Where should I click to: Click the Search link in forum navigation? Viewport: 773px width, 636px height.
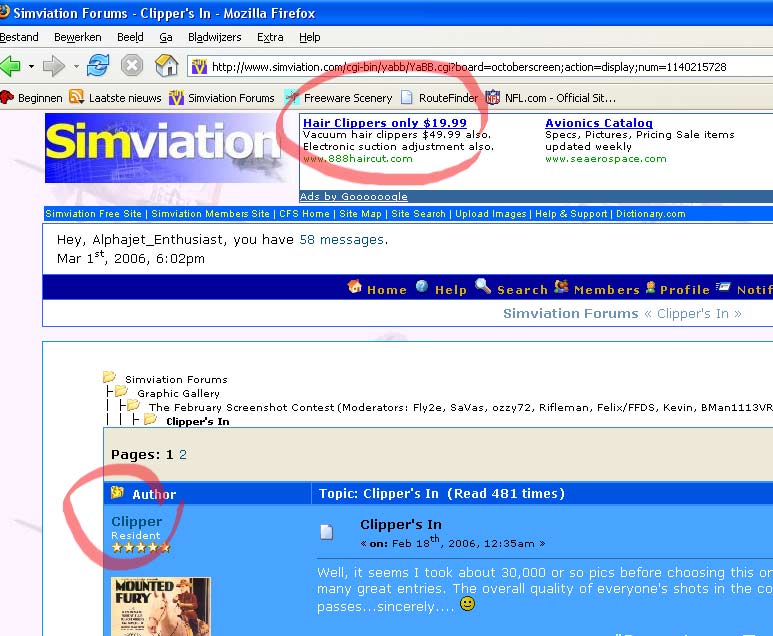tap(522, 290)
